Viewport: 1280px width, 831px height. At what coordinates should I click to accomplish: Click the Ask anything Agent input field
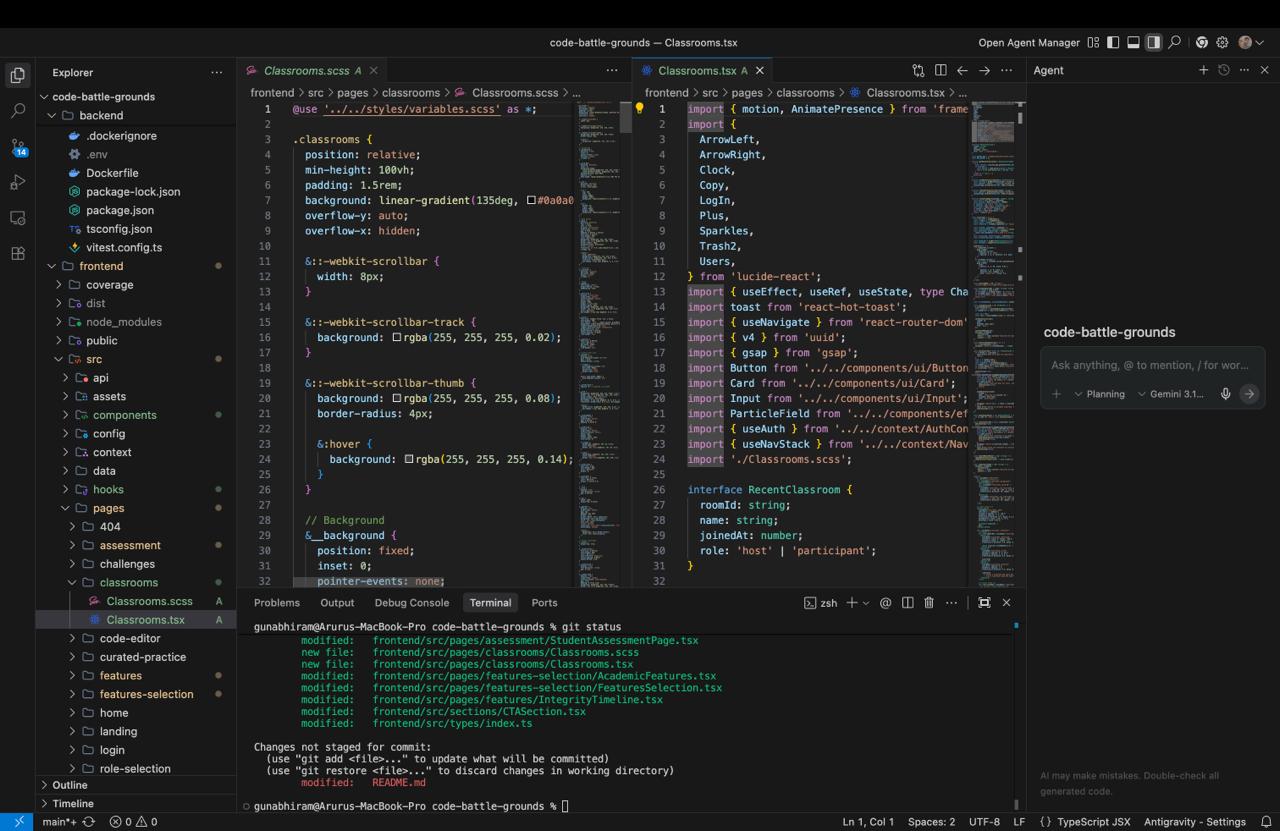(x=1152, y=365)
